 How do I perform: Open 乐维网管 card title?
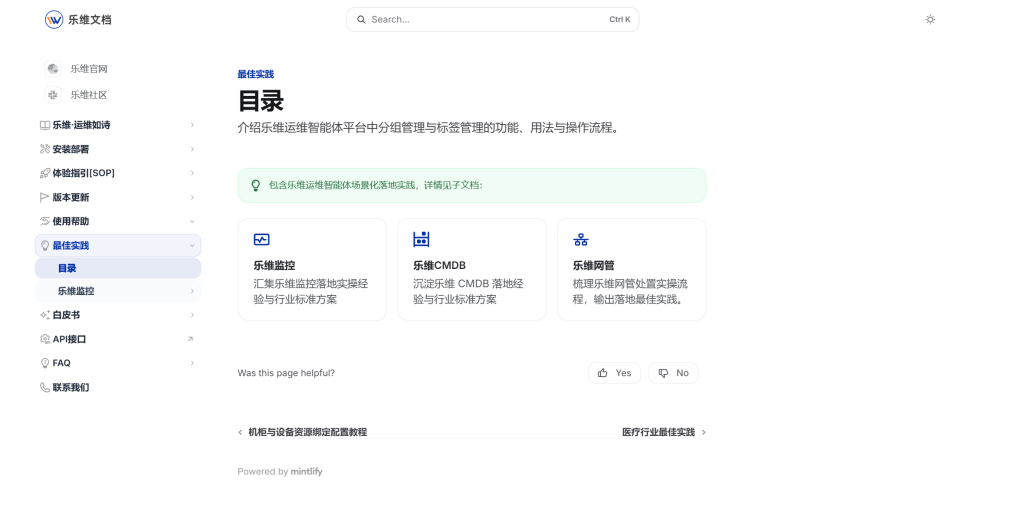point(594,265)
